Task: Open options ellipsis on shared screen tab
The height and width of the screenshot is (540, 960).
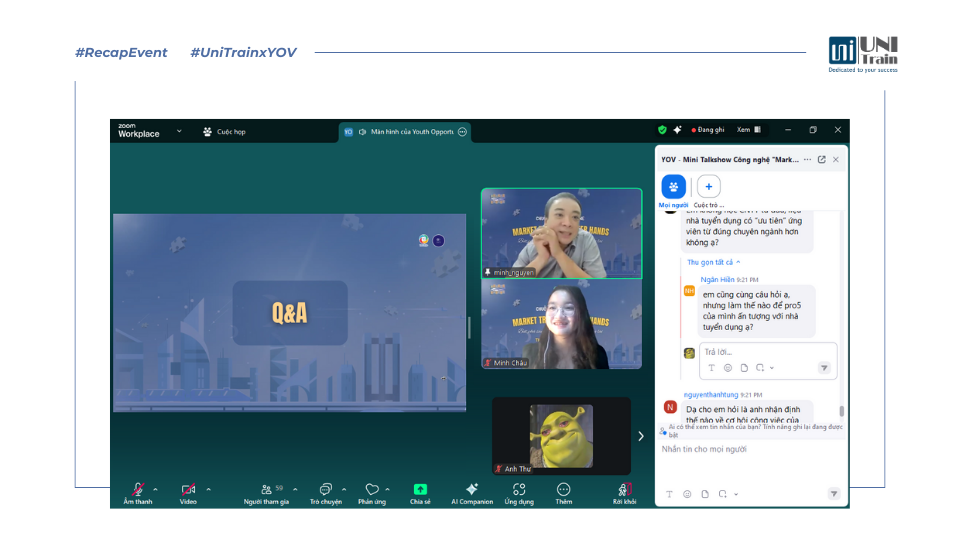Action: pyautogui.click(x=462, y=132)
